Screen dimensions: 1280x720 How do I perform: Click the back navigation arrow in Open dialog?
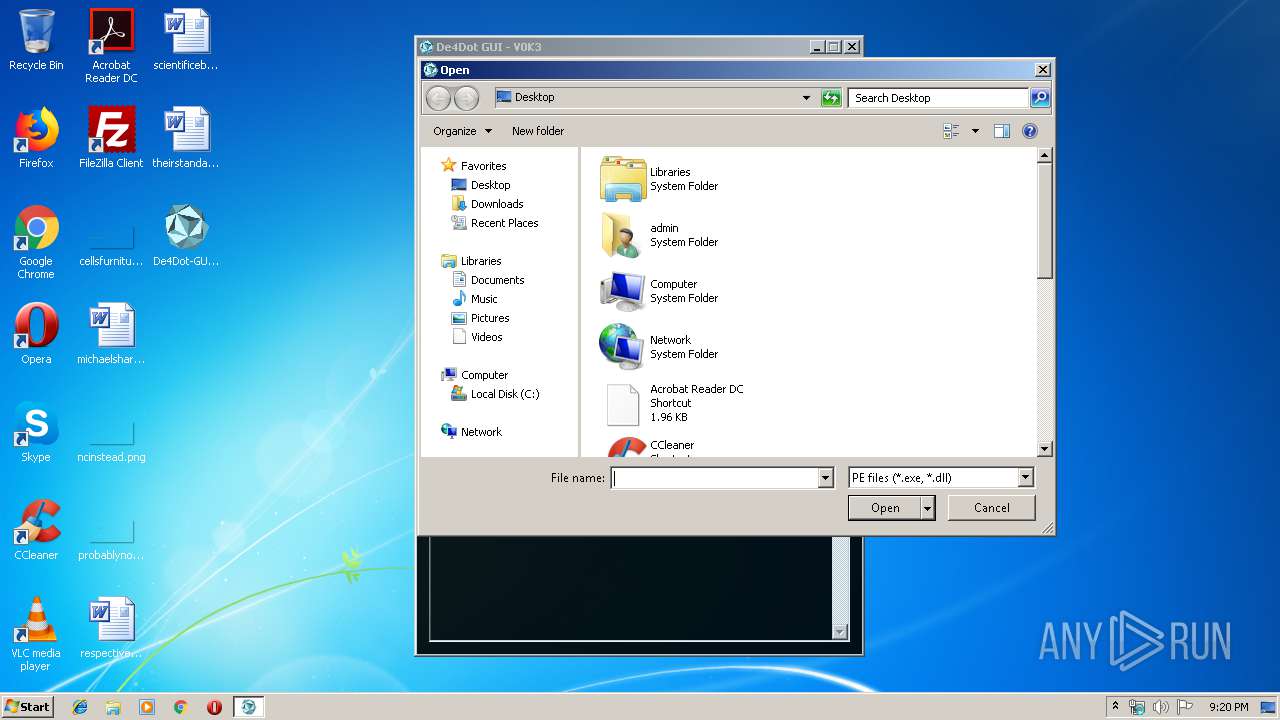(x=438, y=98)
